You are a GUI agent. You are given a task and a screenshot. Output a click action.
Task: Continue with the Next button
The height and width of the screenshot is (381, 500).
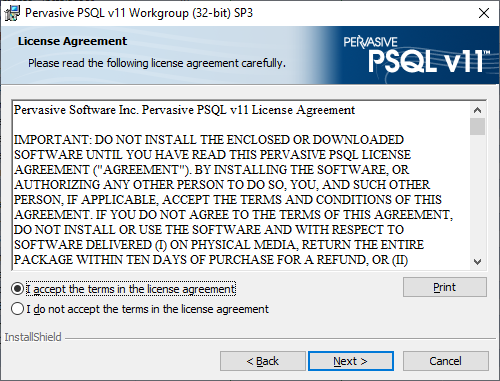(351, 361)
